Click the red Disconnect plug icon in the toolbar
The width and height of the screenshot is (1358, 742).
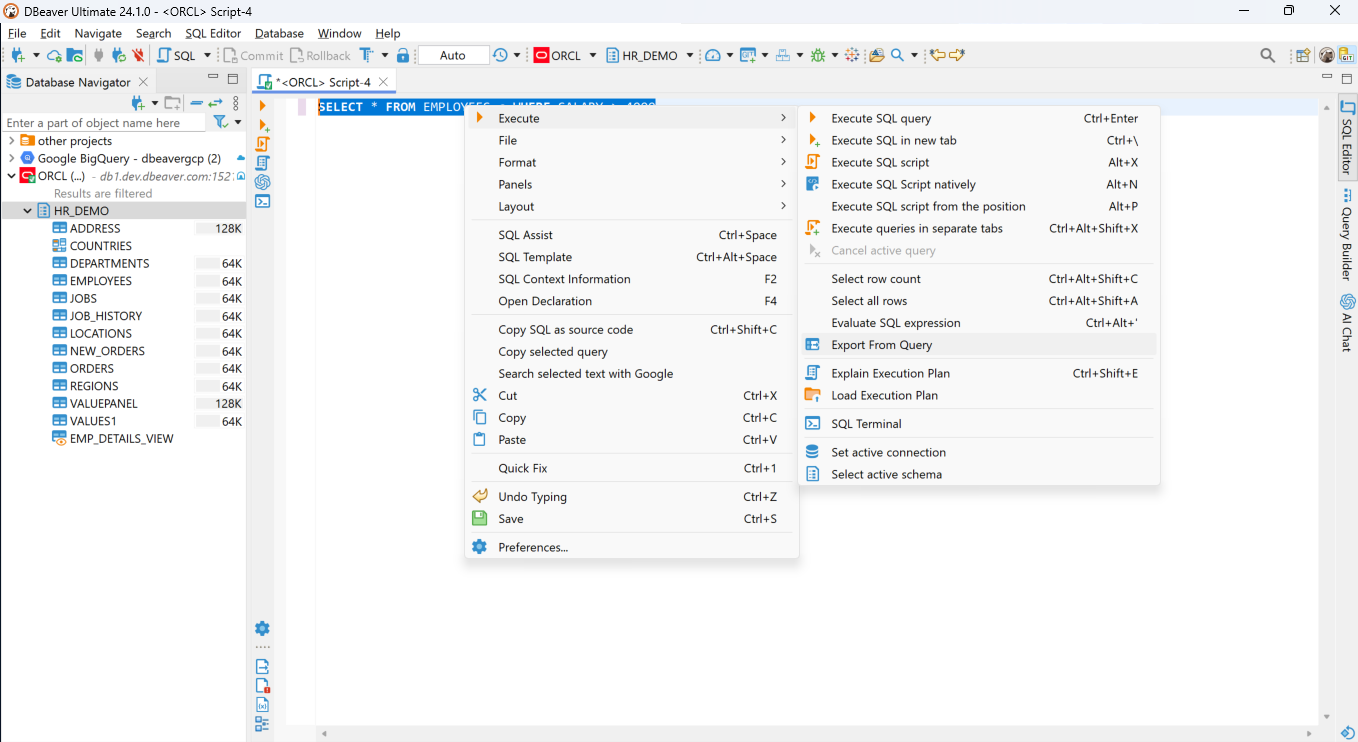point(138,55)
